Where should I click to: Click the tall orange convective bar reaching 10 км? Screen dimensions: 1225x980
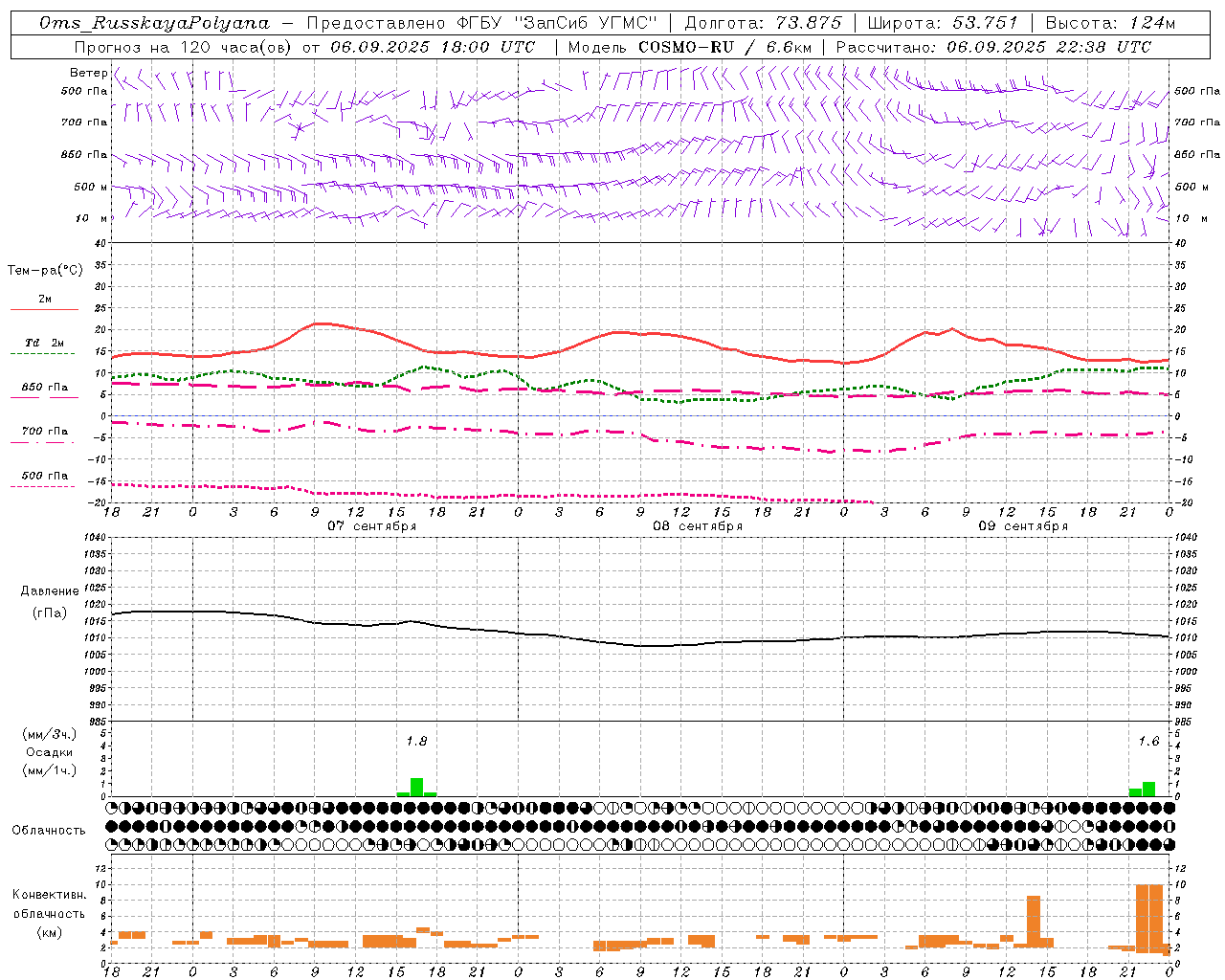click(1149, 918)
